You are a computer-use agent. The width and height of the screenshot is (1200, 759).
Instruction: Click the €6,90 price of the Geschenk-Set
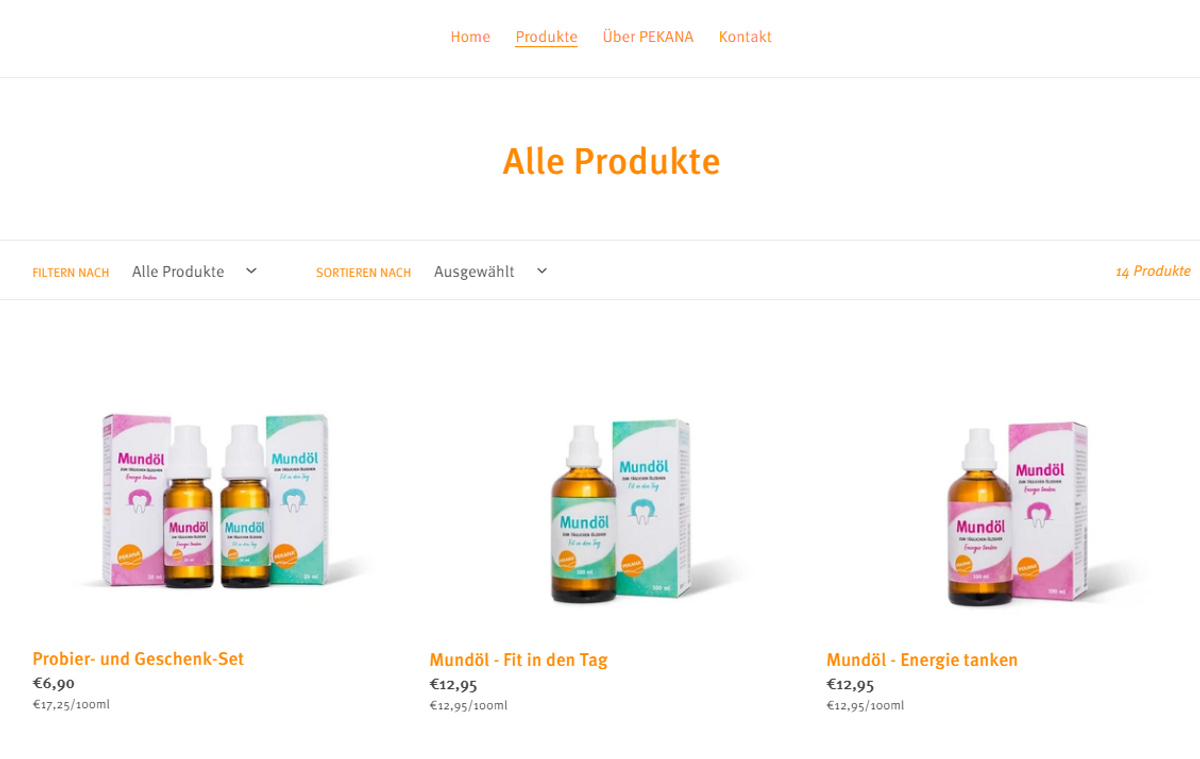pos(54,683)
